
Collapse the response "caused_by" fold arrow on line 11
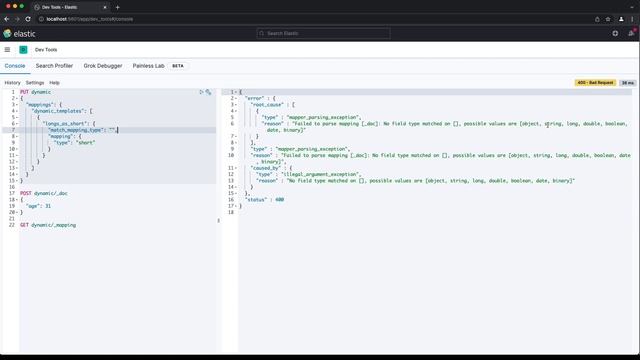coord(236,168)
